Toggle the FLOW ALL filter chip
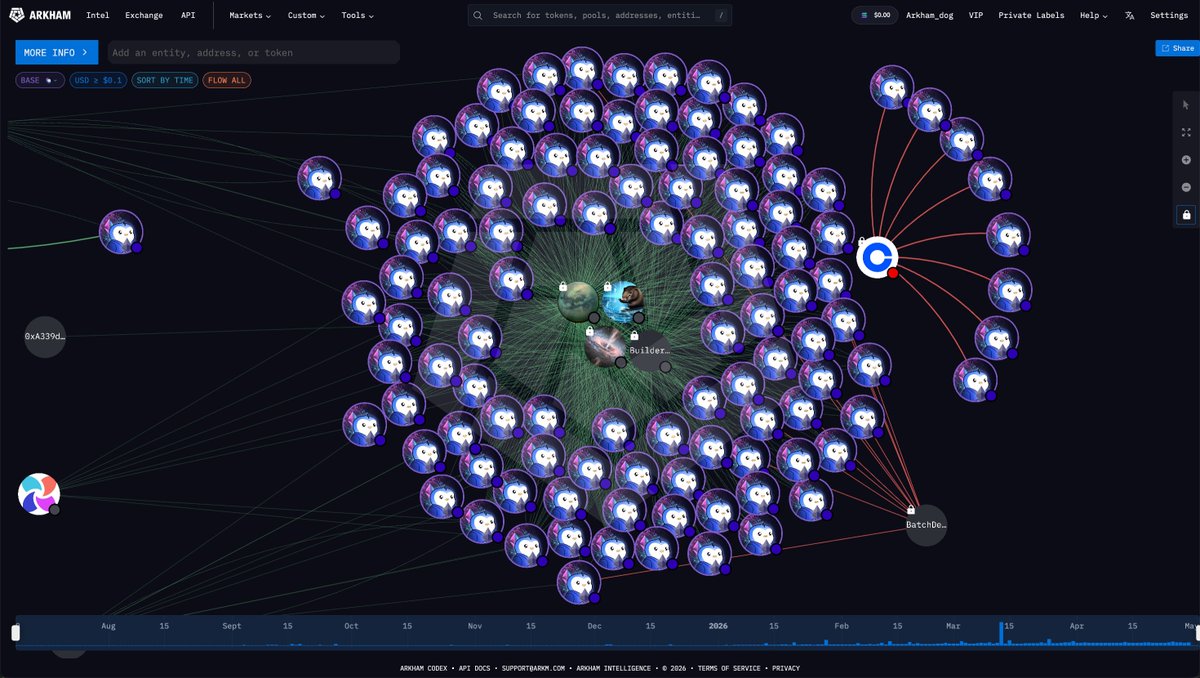The height and width of the screenshot is (678, 1200). [x=227, y=80]
